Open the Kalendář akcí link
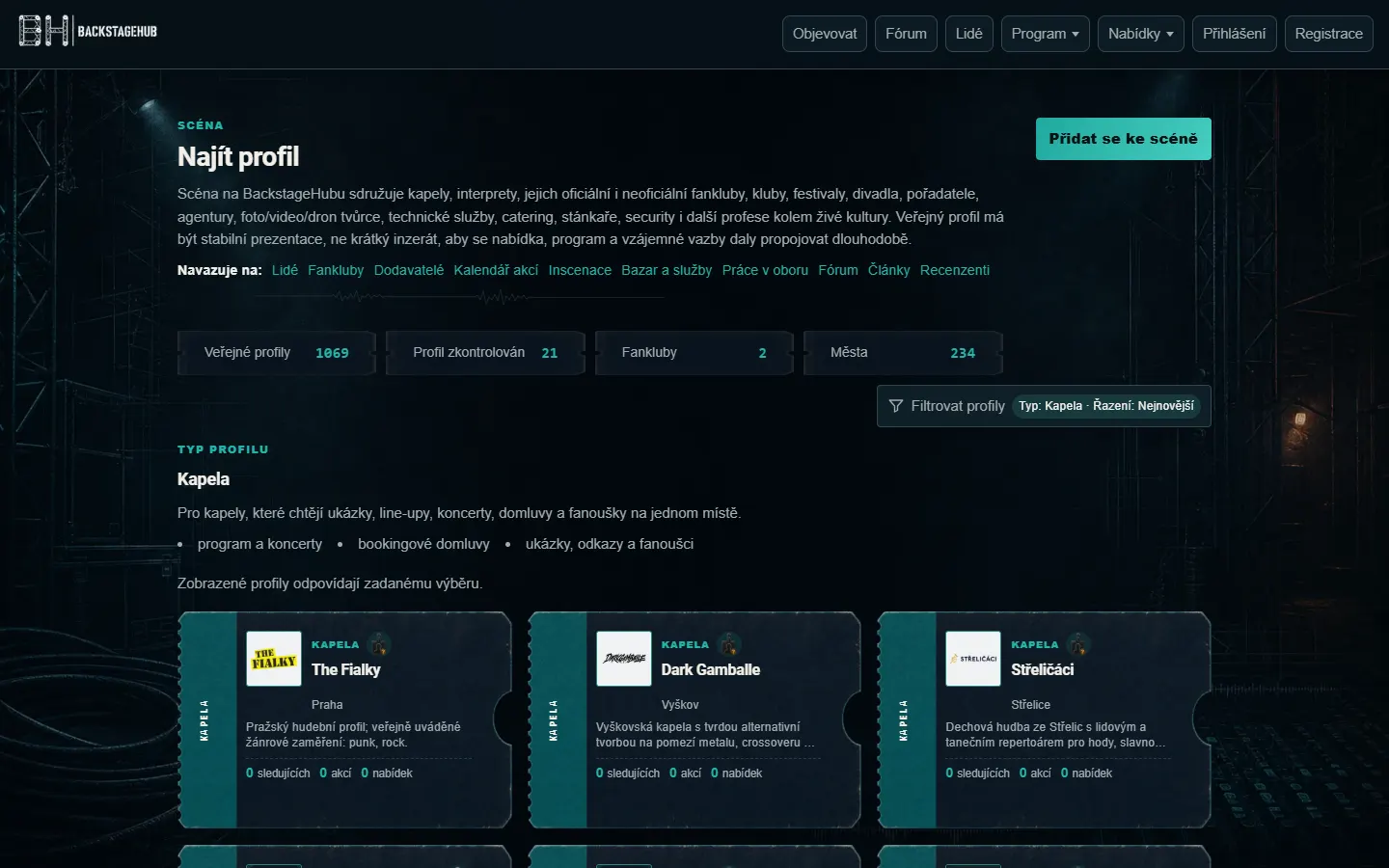 (496, 270)
